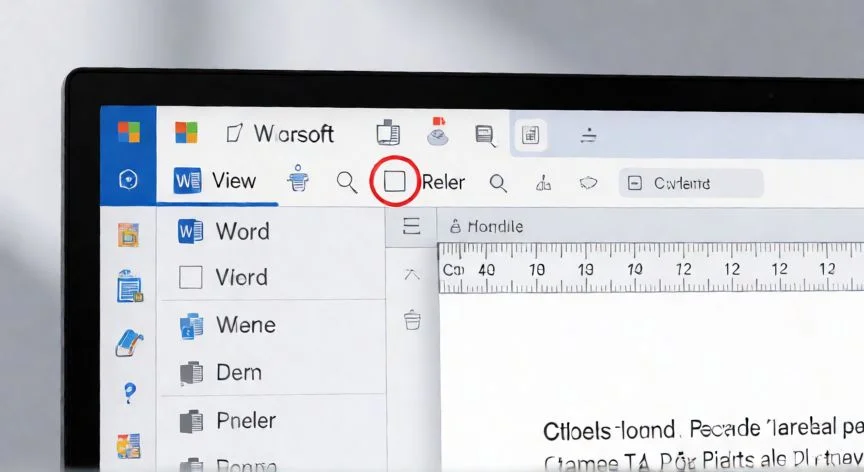Open the clipboard copy icon in title bar
Viewport: 864px width, 472px height.
pyautogui.click(x=388, y=133)
